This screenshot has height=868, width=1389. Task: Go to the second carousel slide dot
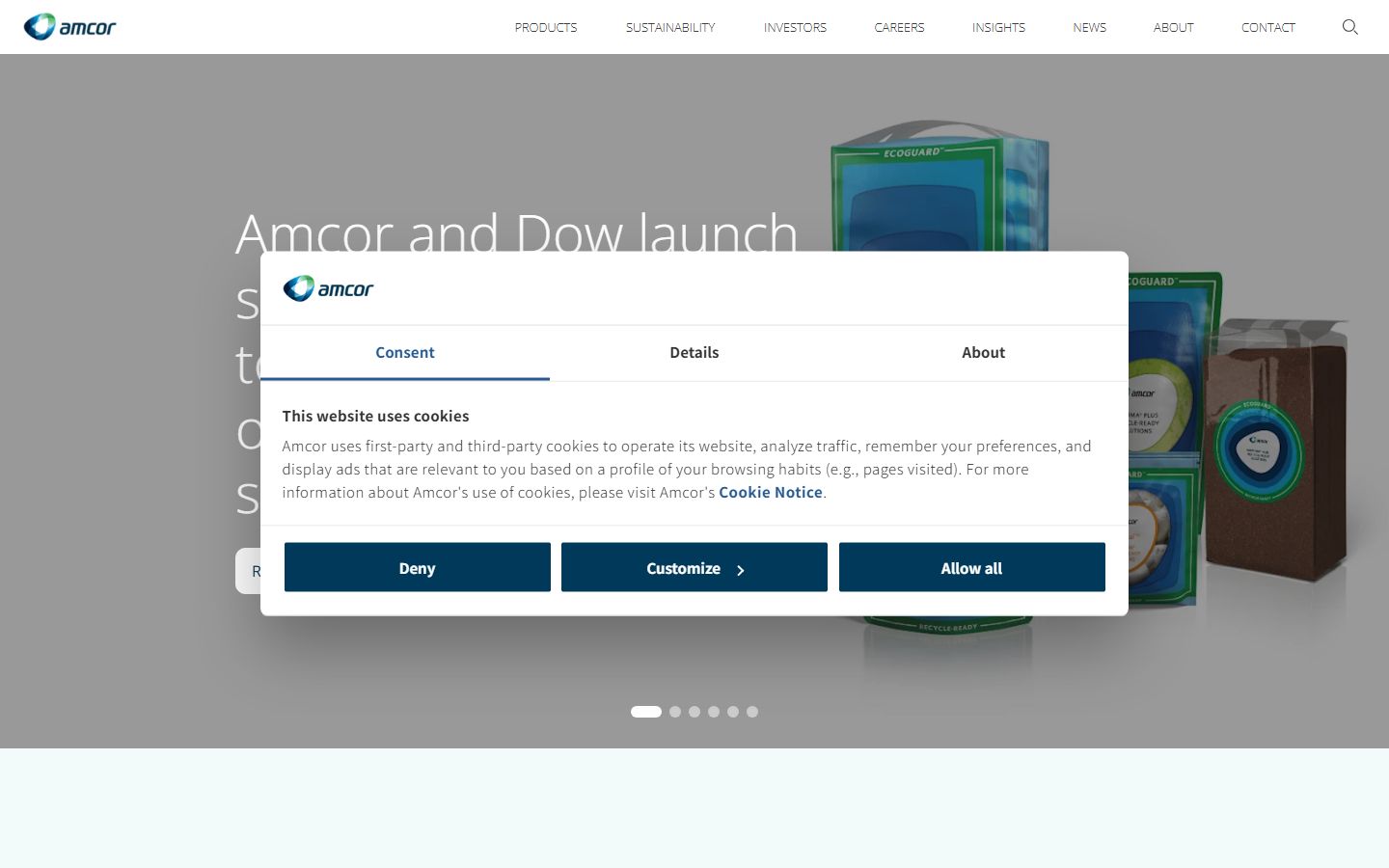[x=675, y=712]
